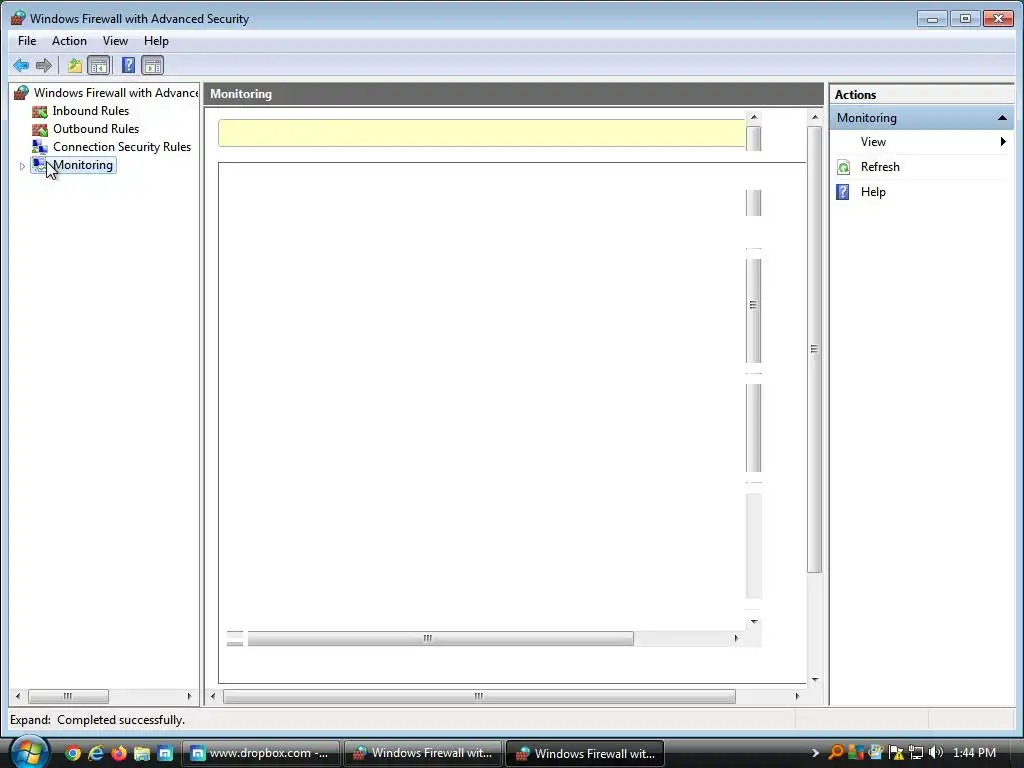Minimize the Windows Firewall window

point(932,19)
